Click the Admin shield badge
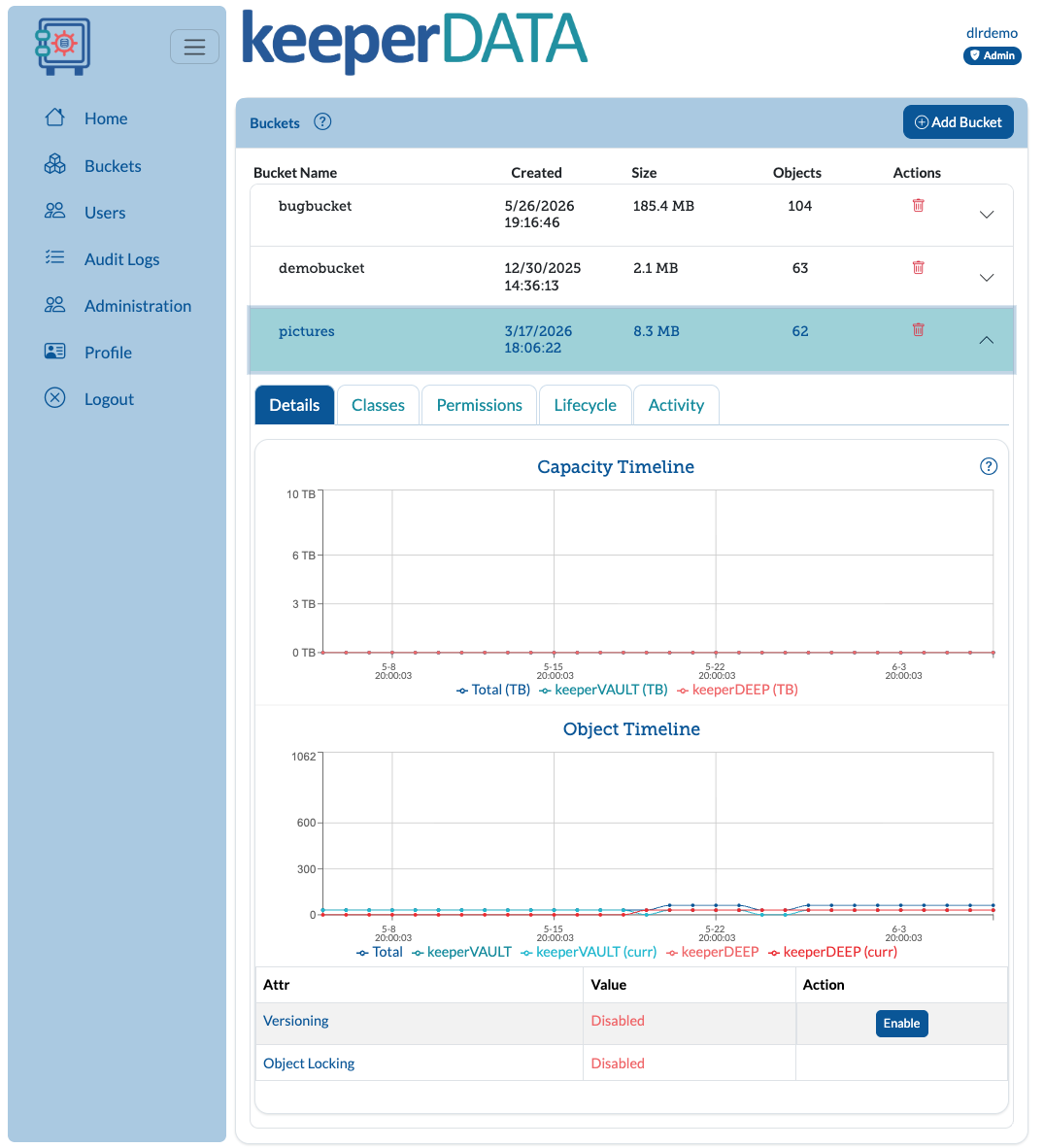 [x=992, y=55]
